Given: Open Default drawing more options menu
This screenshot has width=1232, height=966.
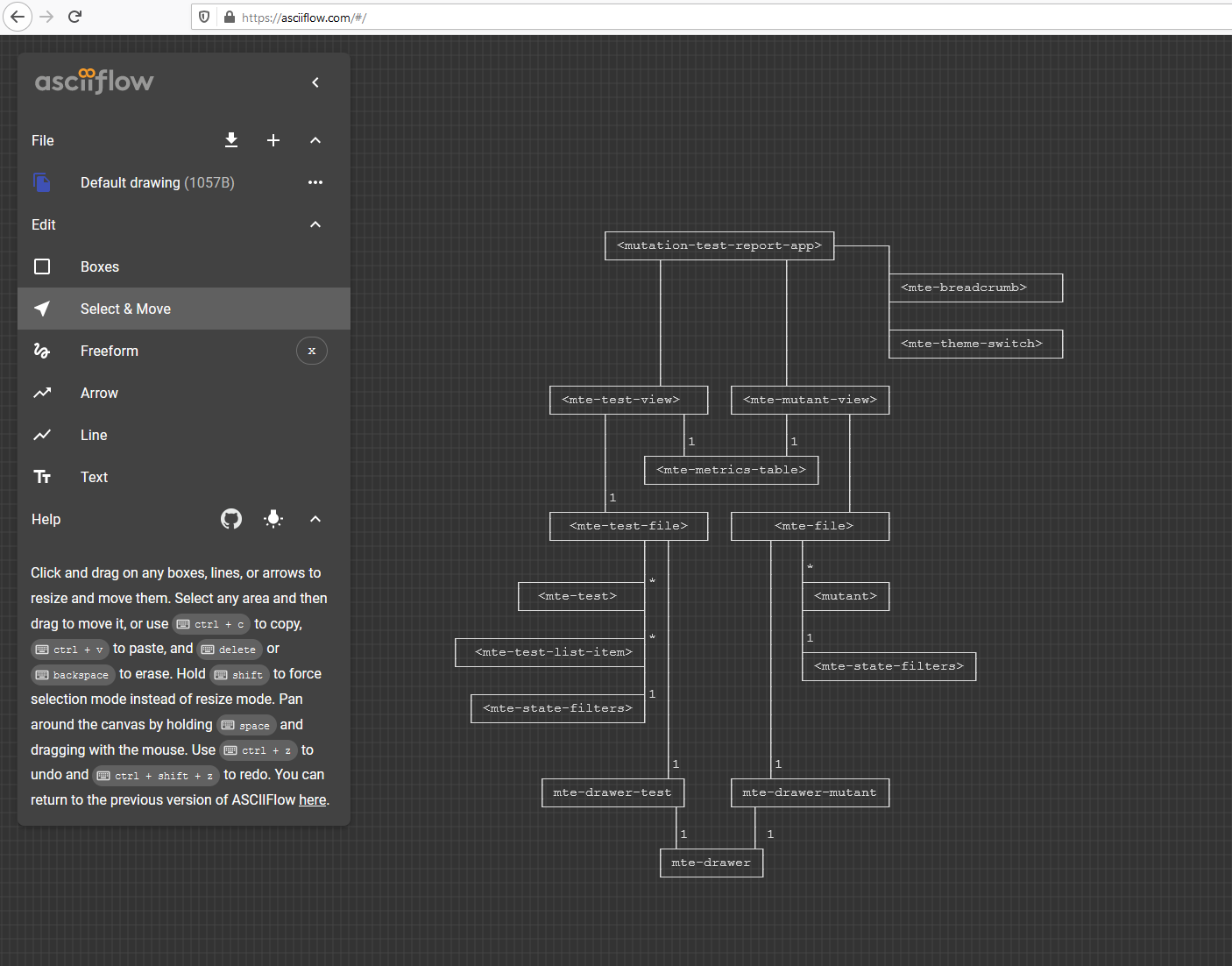Looking at the screenshot, I should coord(315,182).
